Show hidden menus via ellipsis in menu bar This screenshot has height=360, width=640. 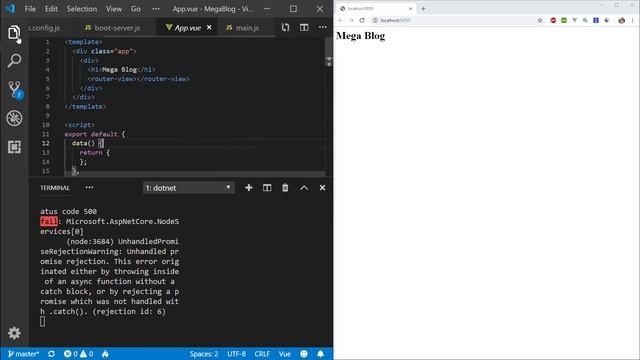[x=156, y=9]
